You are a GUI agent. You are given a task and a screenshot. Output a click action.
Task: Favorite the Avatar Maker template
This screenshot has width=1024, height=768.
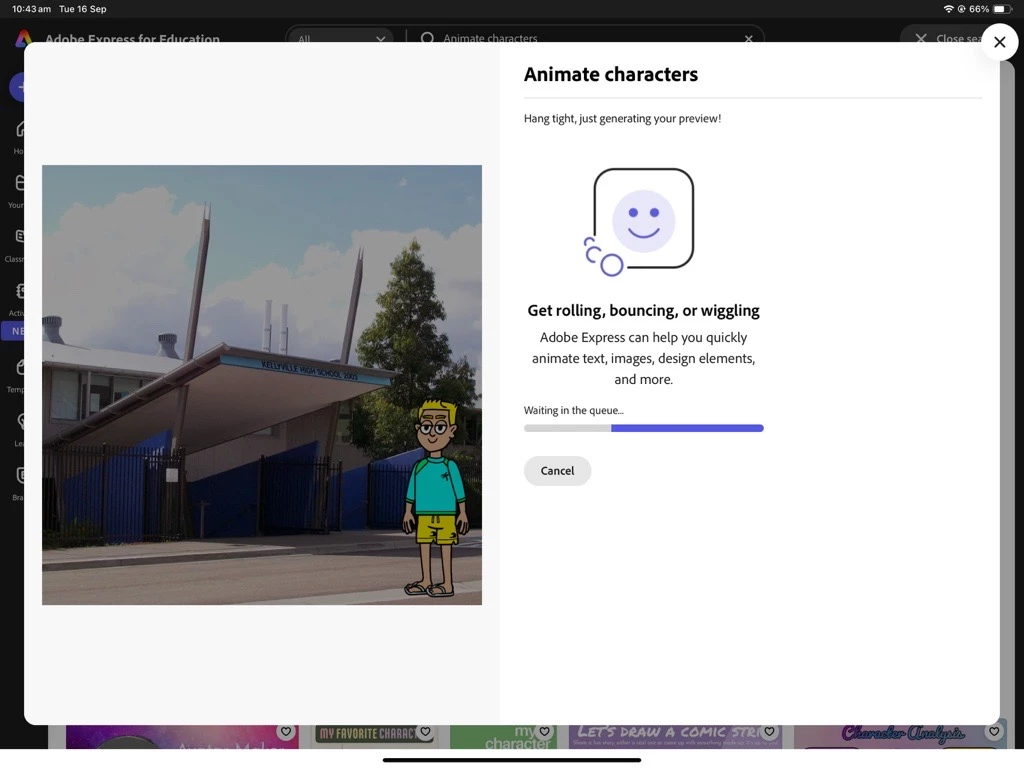(x=286, y=732)
